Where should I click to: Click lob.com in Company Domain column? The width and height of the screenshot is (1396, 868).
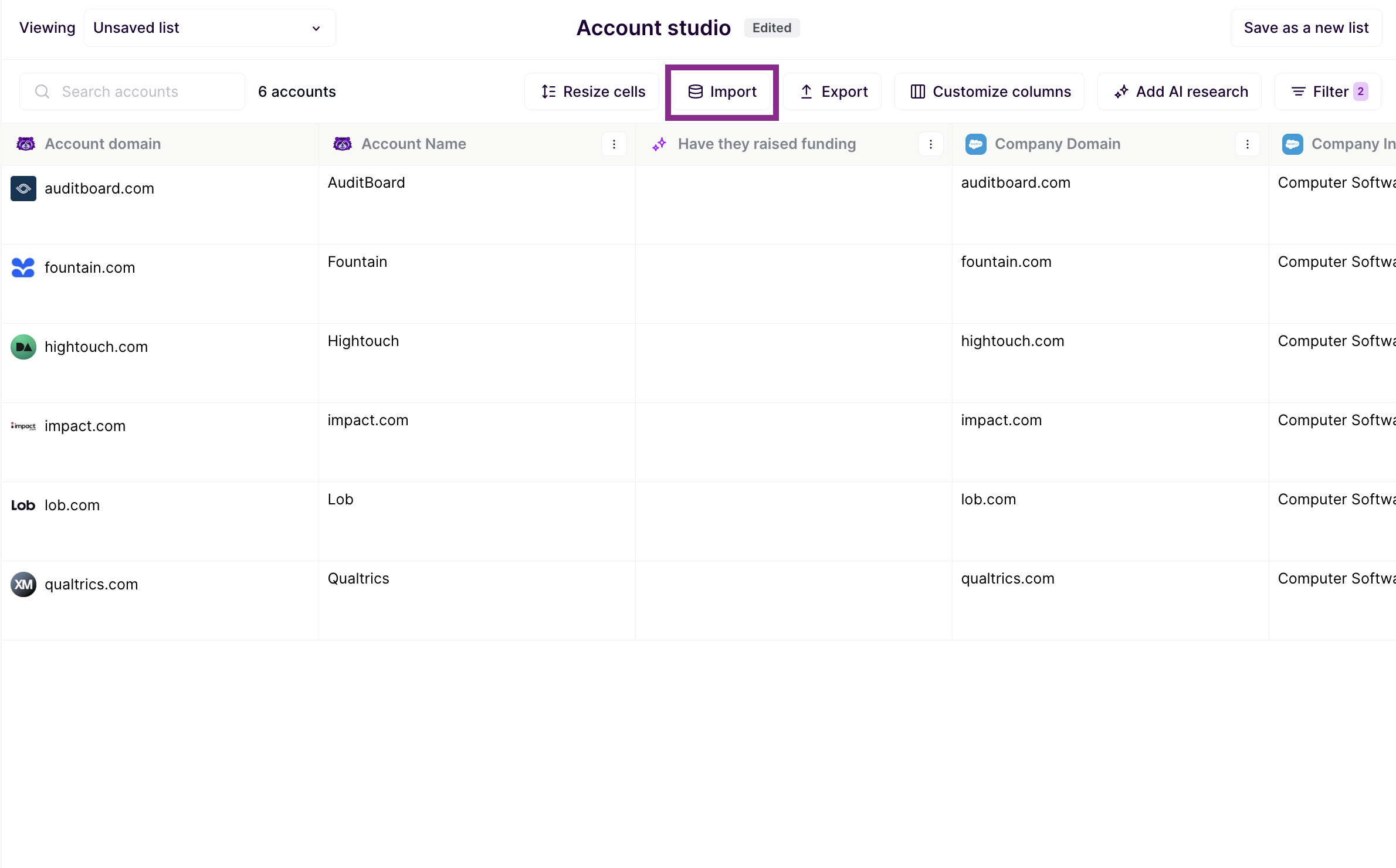(x=988, y=499)
